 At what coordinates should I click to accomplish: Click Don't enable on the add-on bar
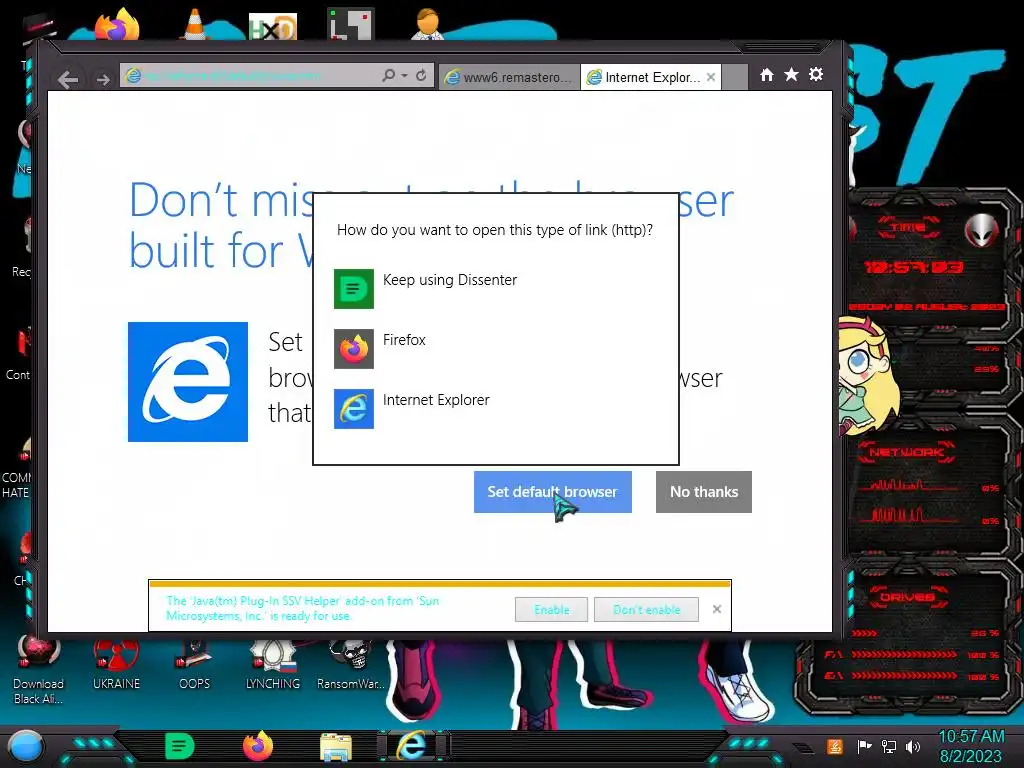(x=647, y=609)
